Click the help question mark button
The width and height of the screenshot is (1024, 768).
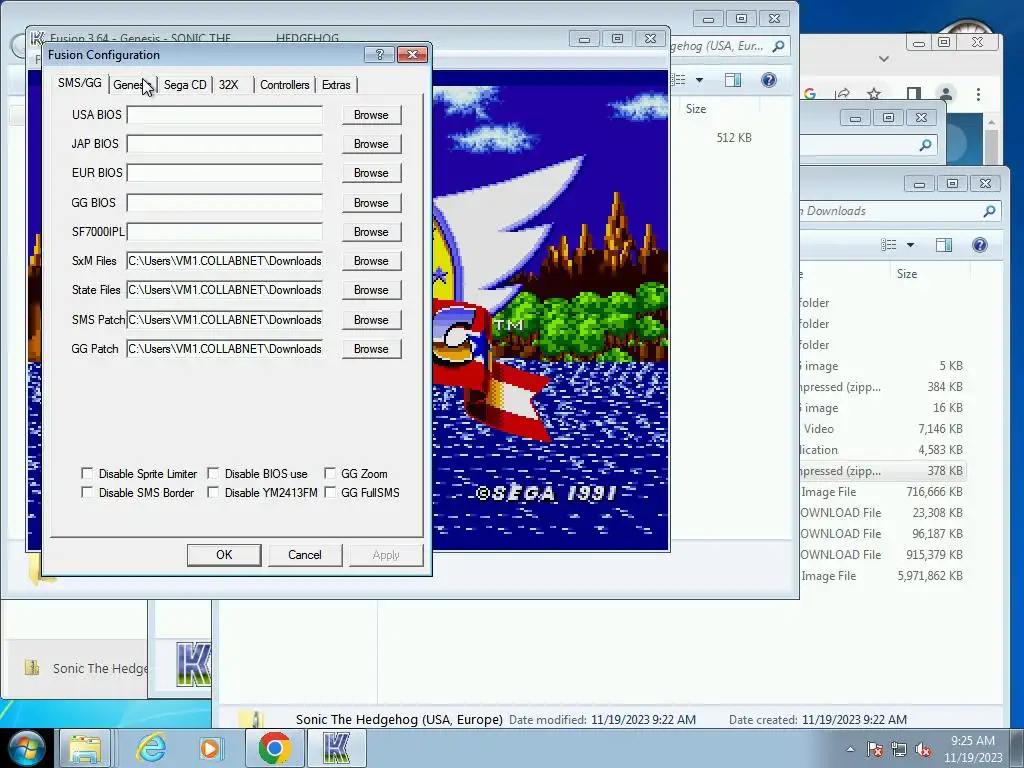pyautogui.click(x=379, y=54)
